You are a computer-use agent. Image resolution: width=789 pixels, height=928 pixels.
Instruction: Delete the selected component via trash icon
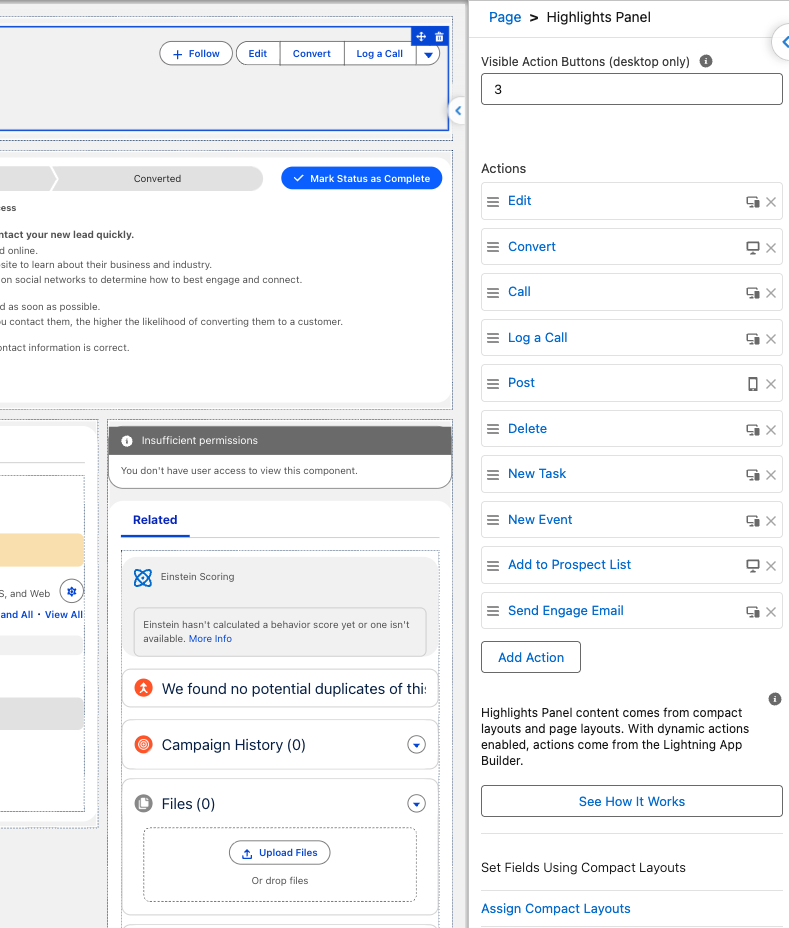tap(439, 37)
